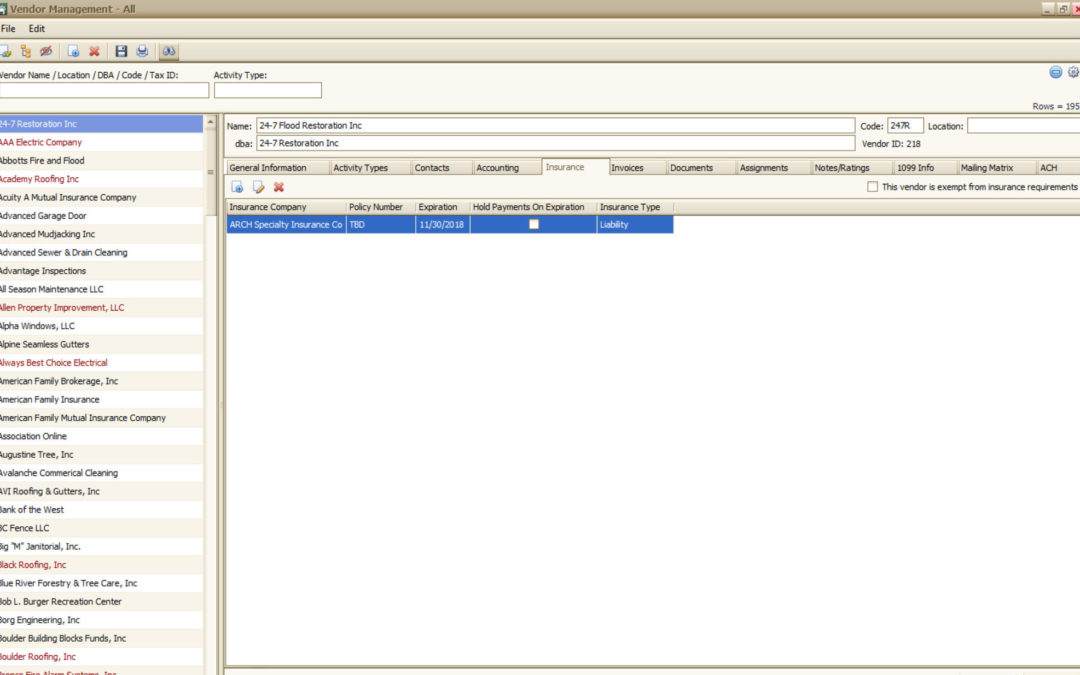Check vendor exempt from insurance requirements box
The width and height of the screenshot is (1080, 675).
[x=873, y=187]
